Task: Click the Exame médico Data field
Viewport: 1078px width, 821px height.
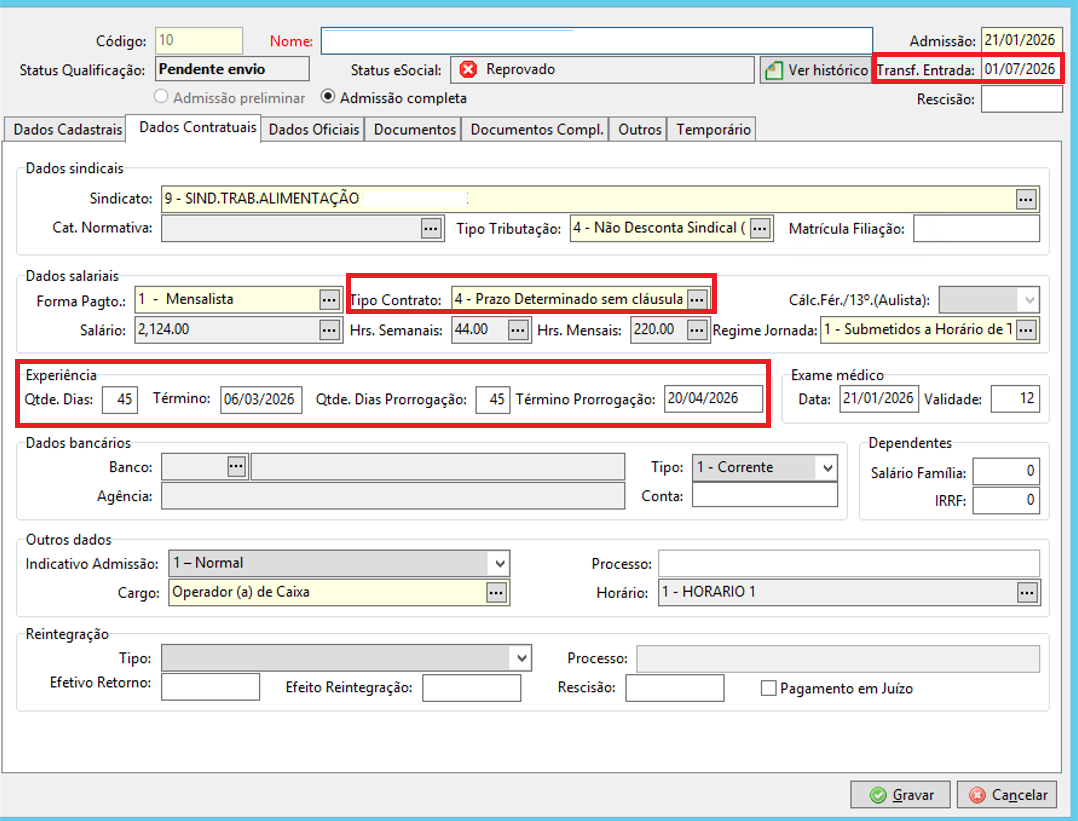Action: point(879,399)
